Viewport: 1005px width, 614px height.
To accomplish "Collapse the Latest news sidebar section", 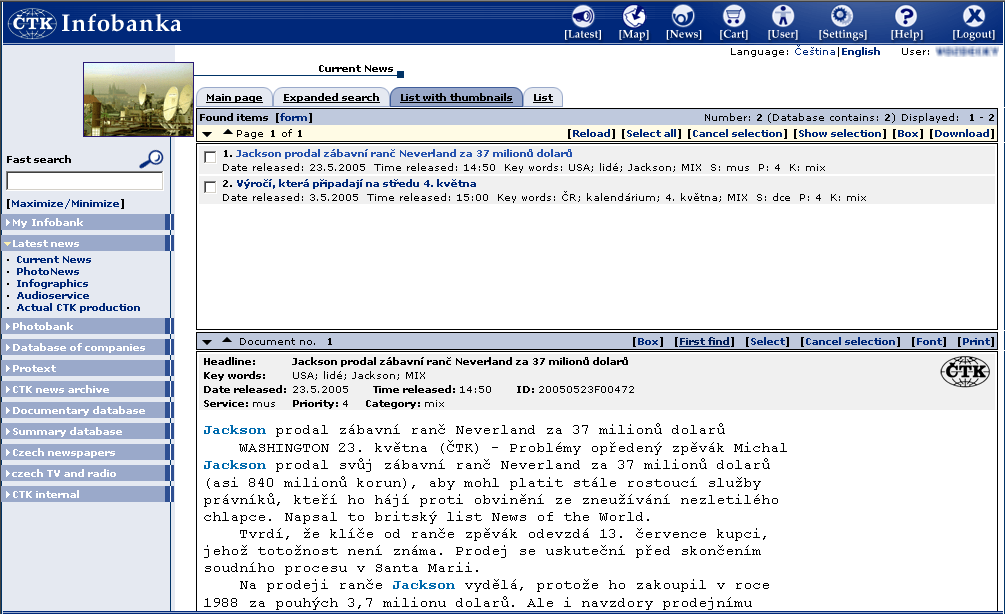I will 45,243.
